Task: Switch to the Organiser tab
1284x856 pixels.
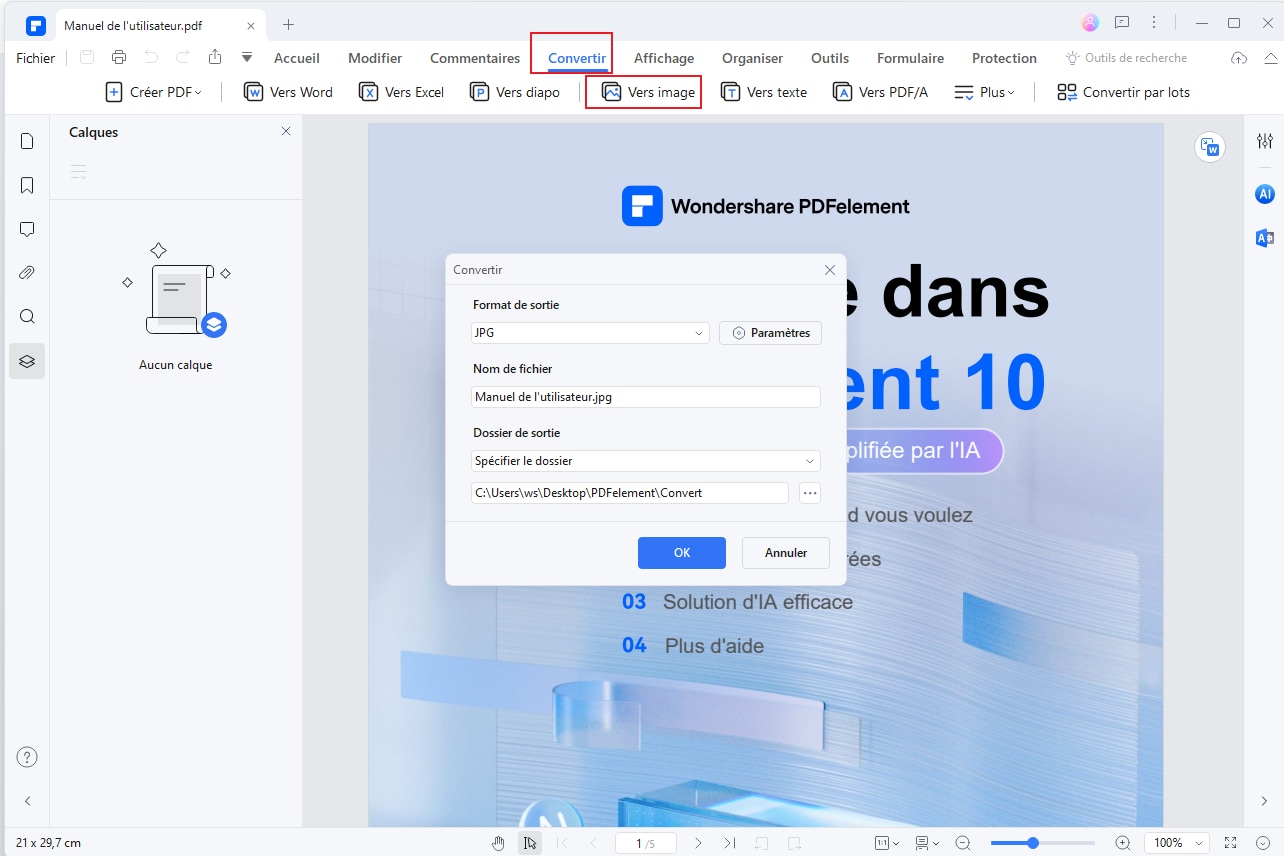Action: coord(753,58)
